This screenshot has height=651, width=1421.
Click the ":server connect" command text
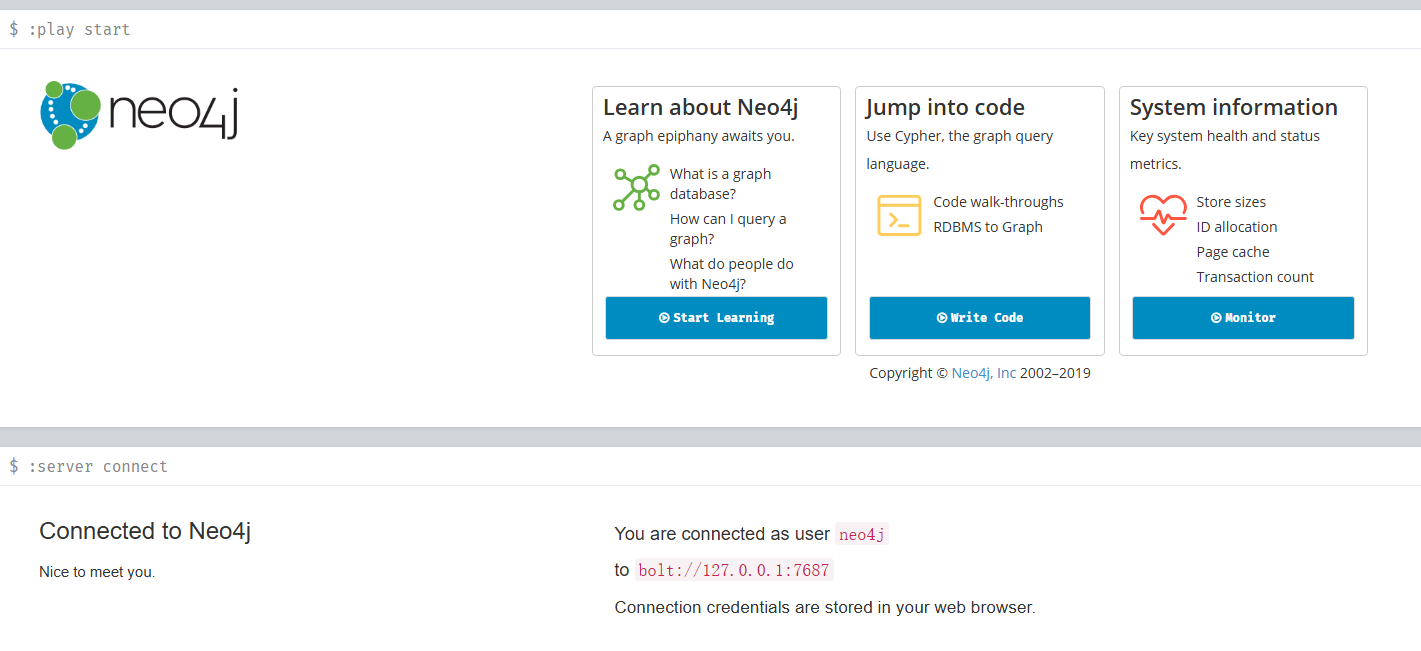coord(97,467)
